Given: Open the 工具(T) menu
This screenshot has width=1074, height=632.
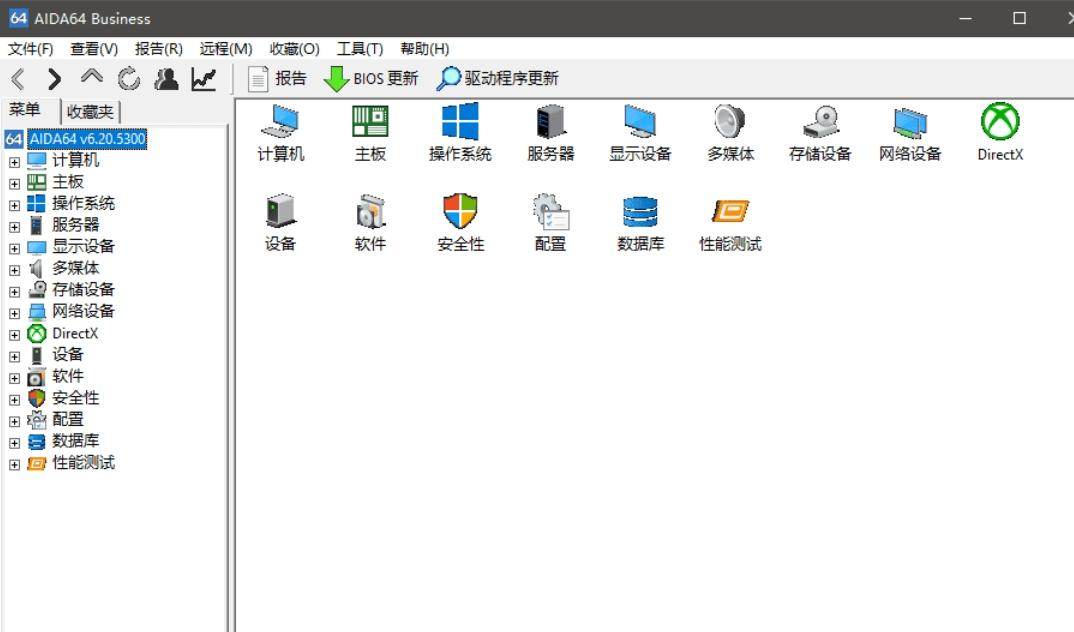Looking at the screenshot, I should (360, 49).
